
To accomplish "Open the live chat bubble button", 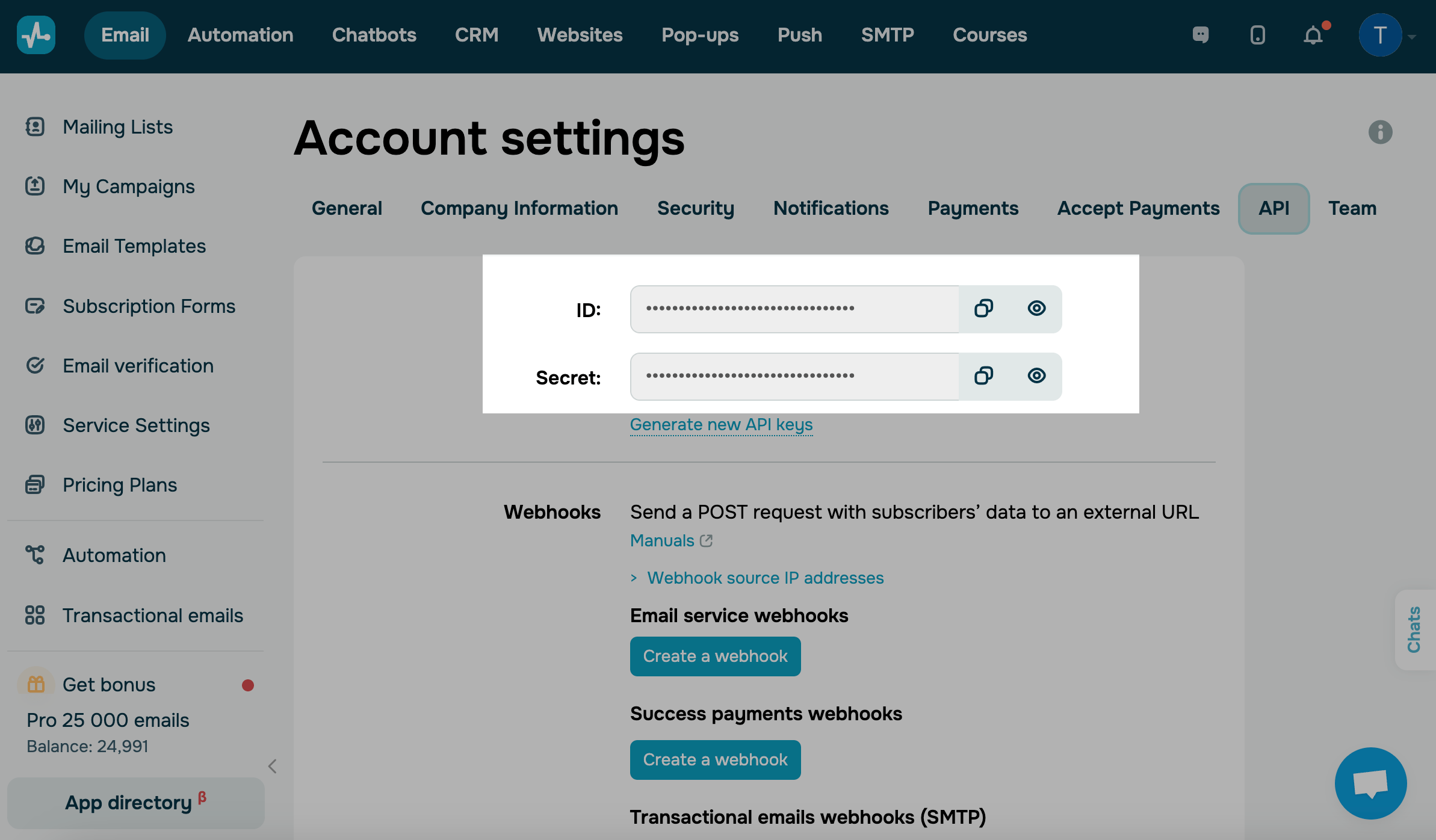I will (1370, 783).
